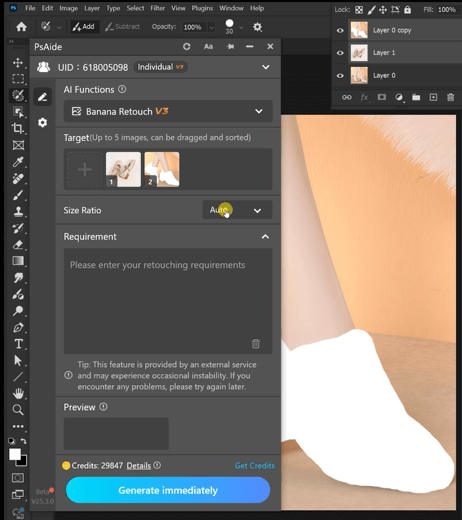Add a target image with plus box
The height and width of the screenshot is (520, 462).
click(x=85, y=169)
